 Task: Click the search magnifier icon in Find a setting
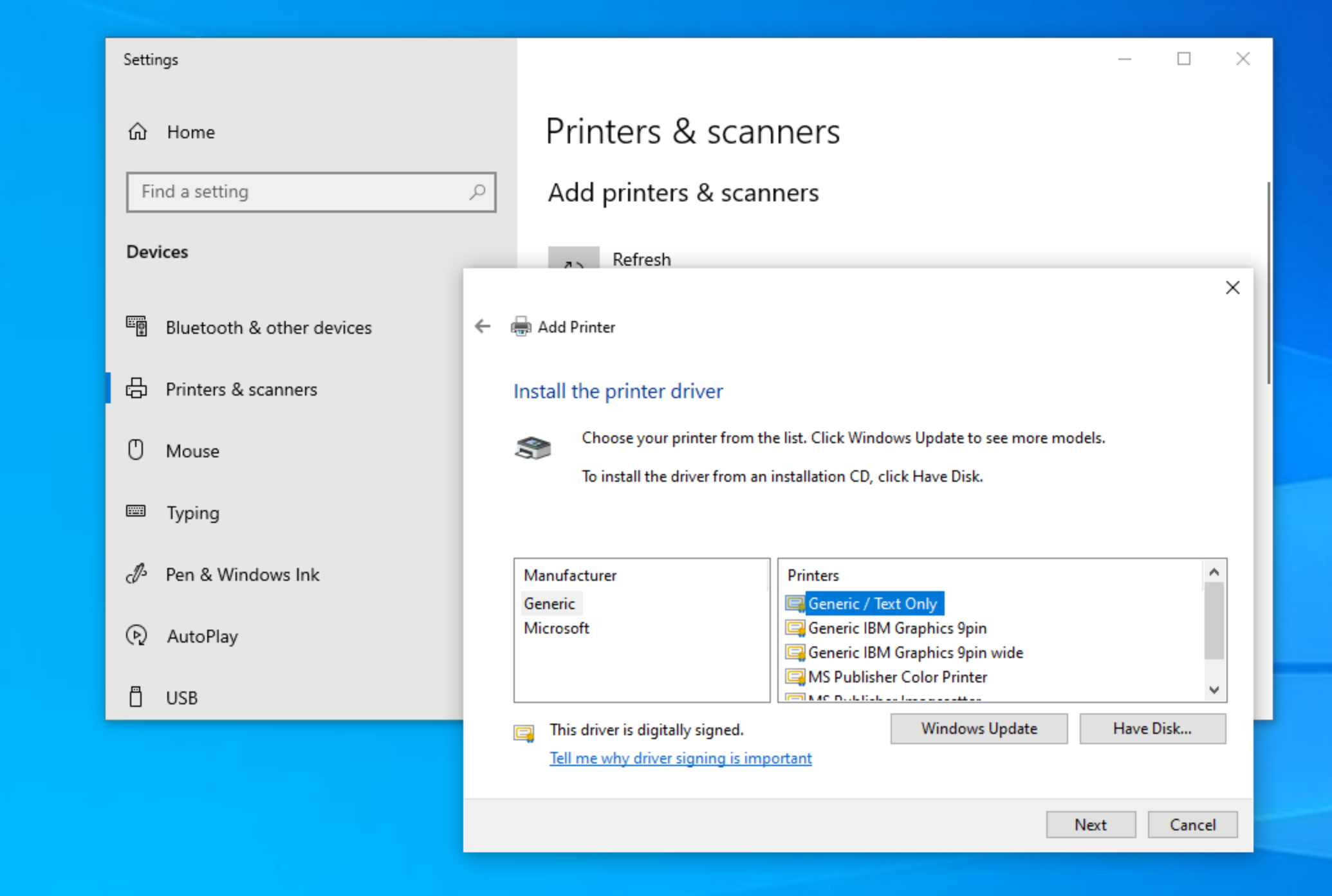(x=477, y=192)
